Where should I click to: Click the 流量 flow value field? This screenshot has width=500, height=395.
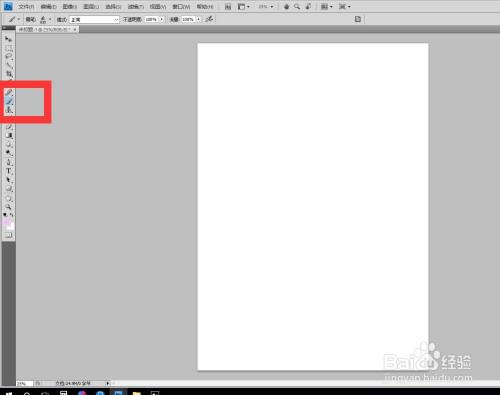188,20
